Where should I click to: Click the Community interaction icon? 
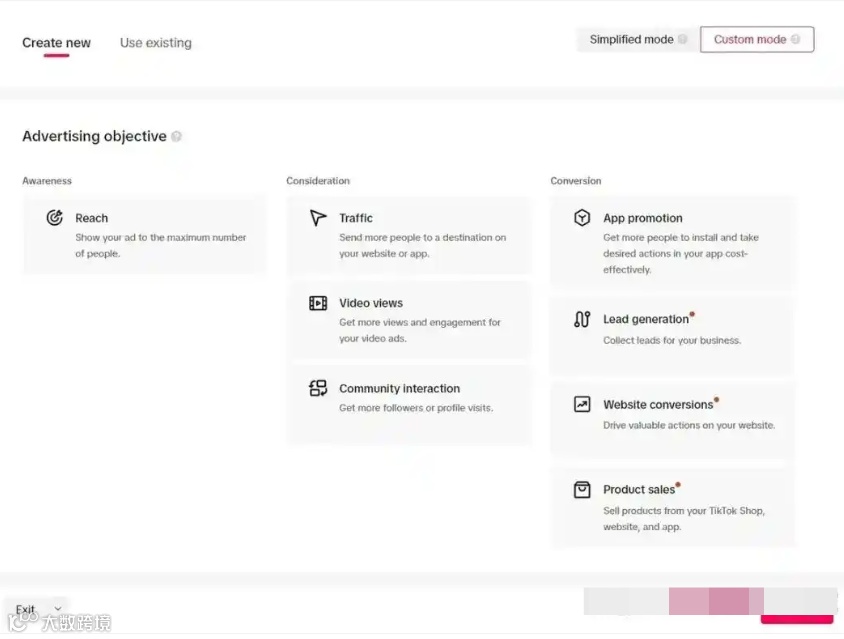[318, 389]
